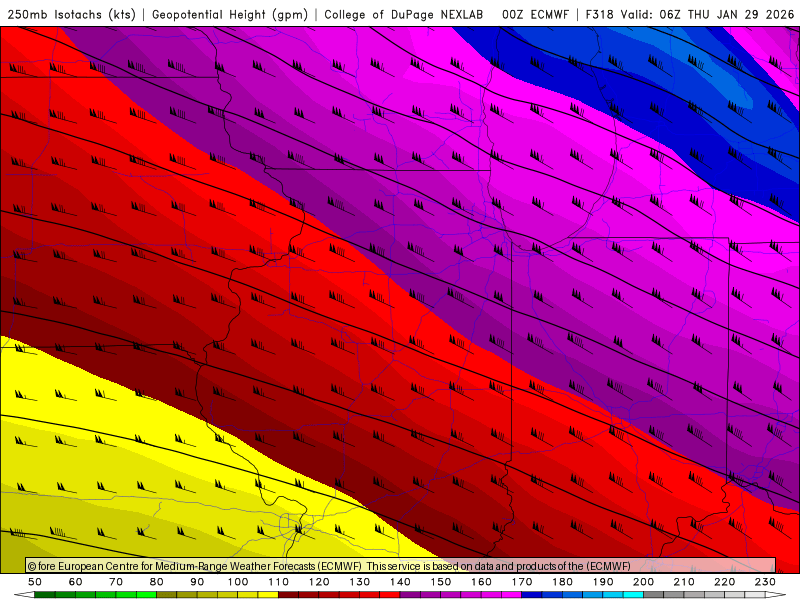800x600 pixels.
Task: Click the '50' legend label
Action: click(35, 582)
